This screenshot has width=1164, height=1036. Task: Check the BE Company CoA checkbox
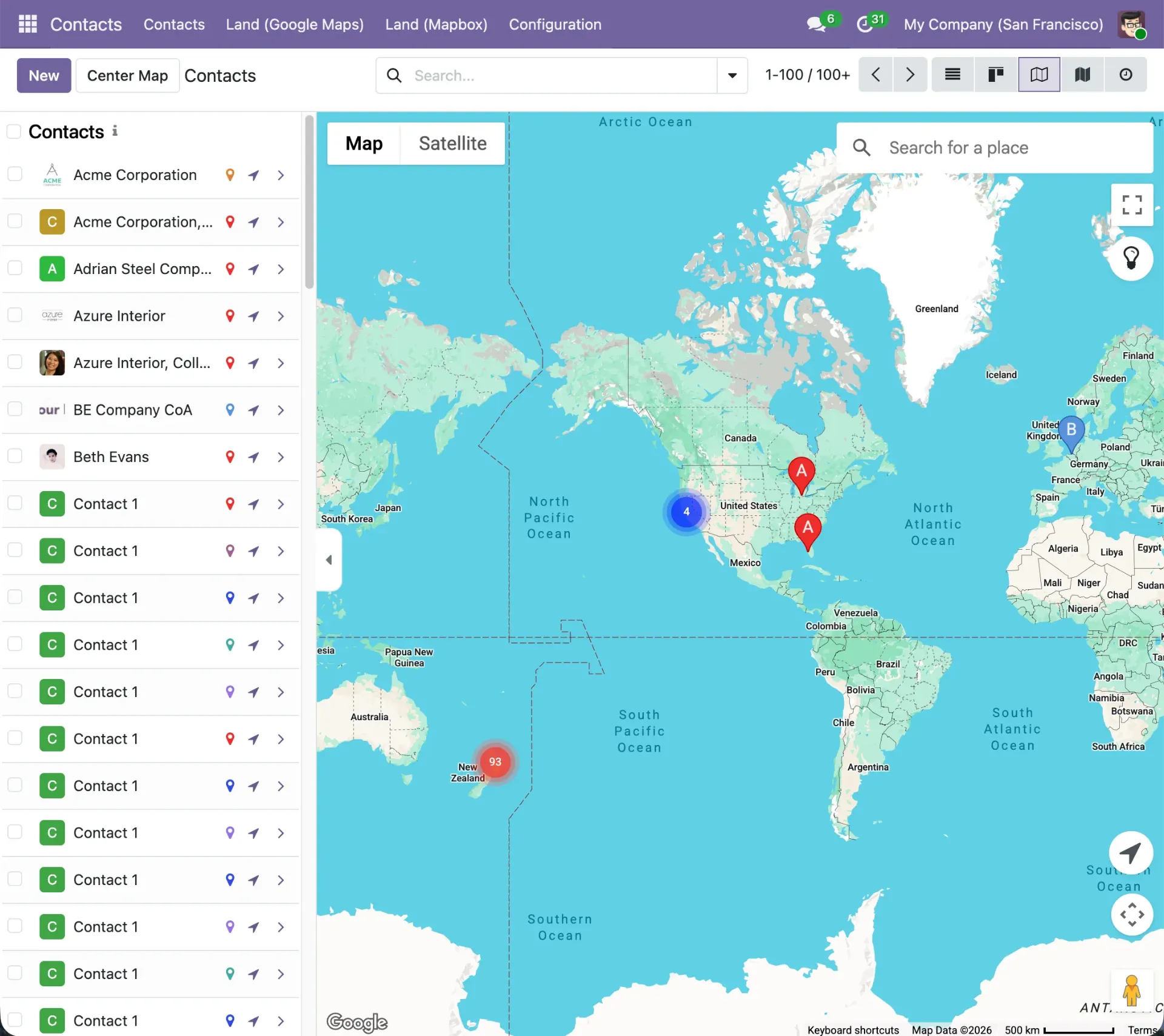click(15, 409)
